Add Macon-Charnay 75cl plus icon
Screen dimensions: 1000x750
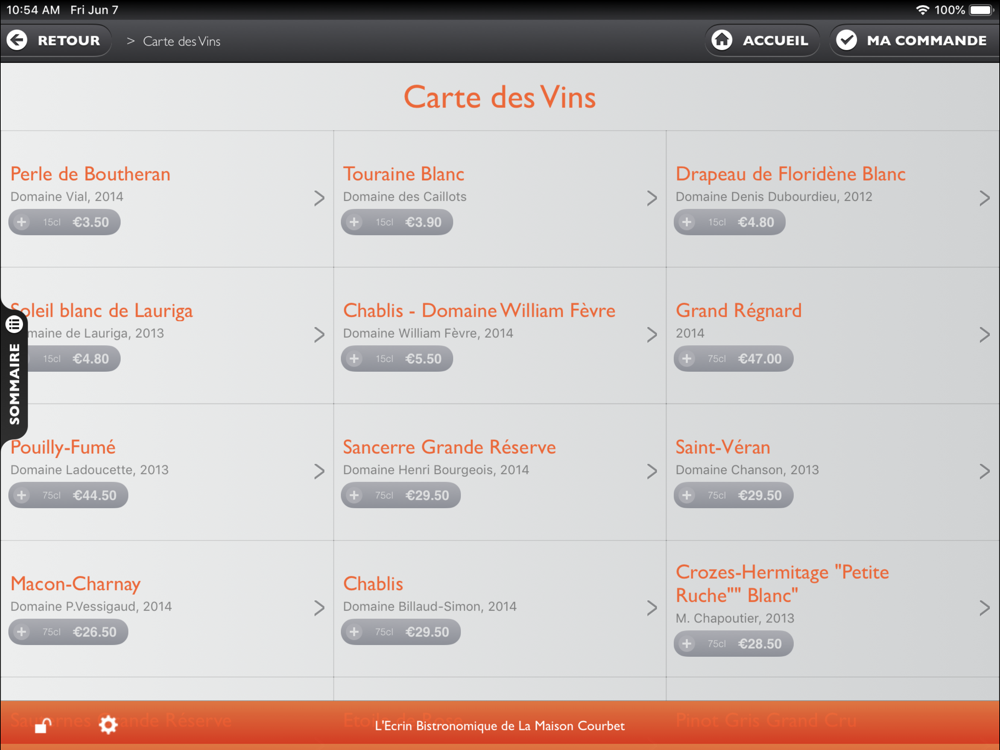pos(22,632)
